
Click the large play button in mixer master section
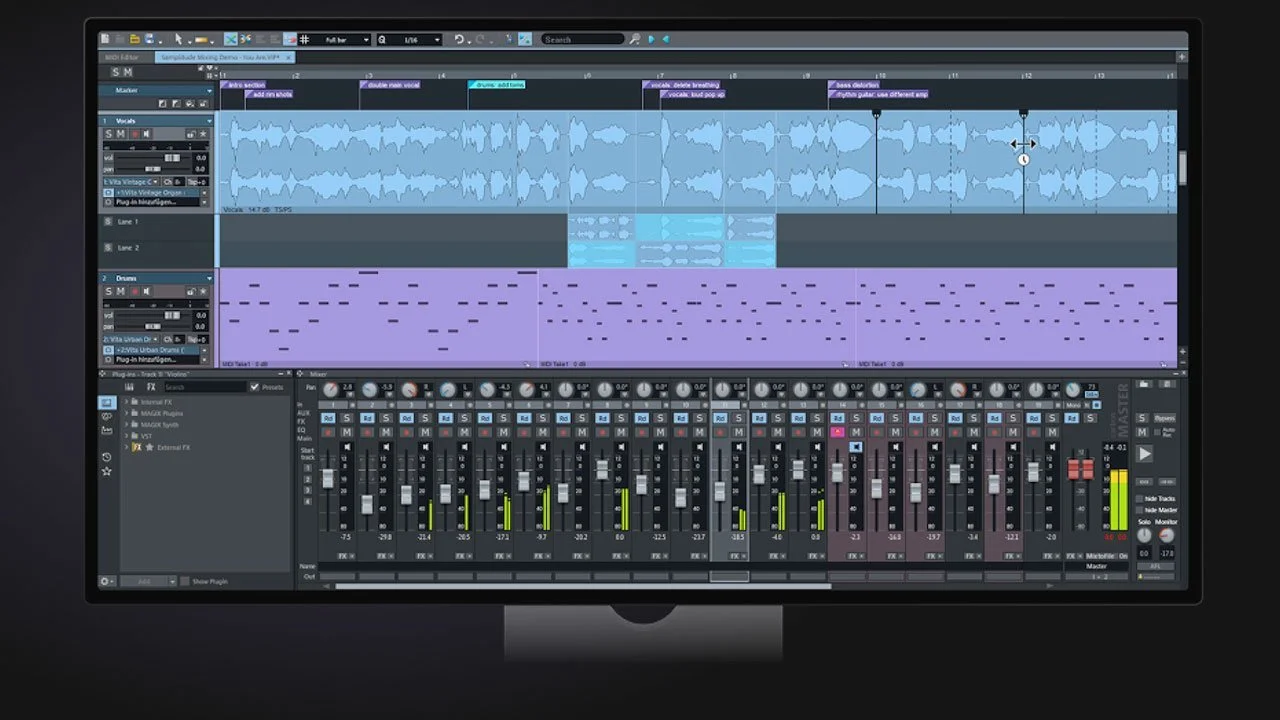click(1145, 454)
